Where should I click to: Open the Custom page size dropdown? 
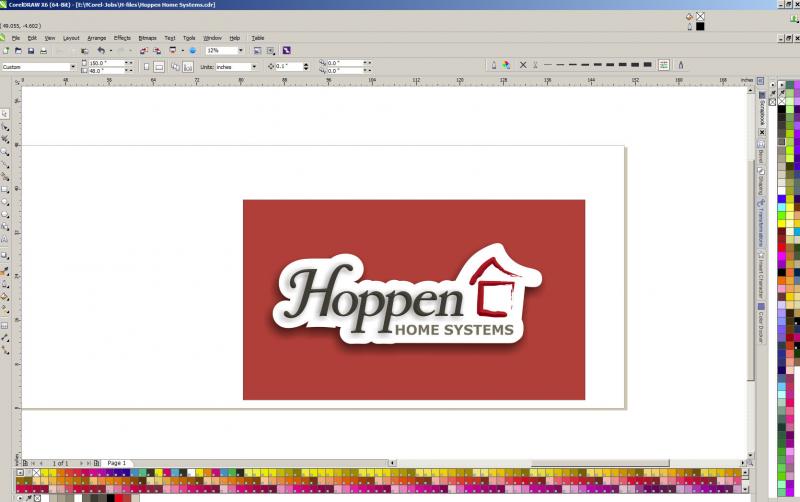point(72,67)
